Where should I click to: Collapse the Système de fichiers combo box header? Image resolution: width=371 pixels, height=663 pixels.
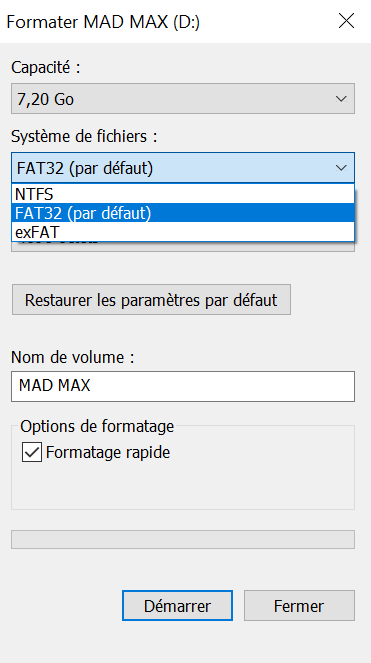[x=183, y=167]
